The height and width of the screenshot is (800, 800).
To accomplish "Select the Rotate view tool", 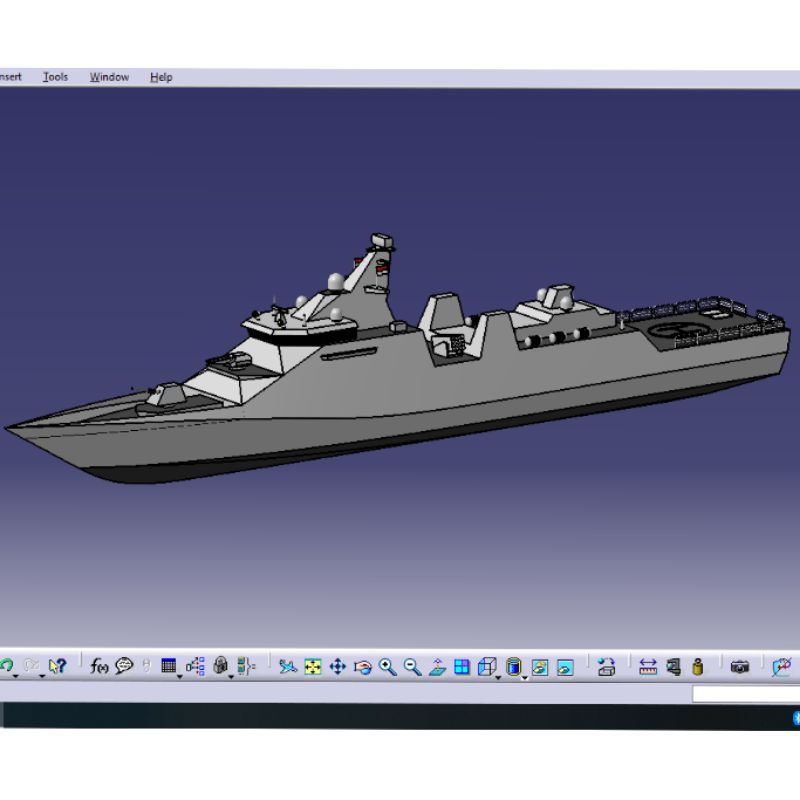I will tap(362, 666).
